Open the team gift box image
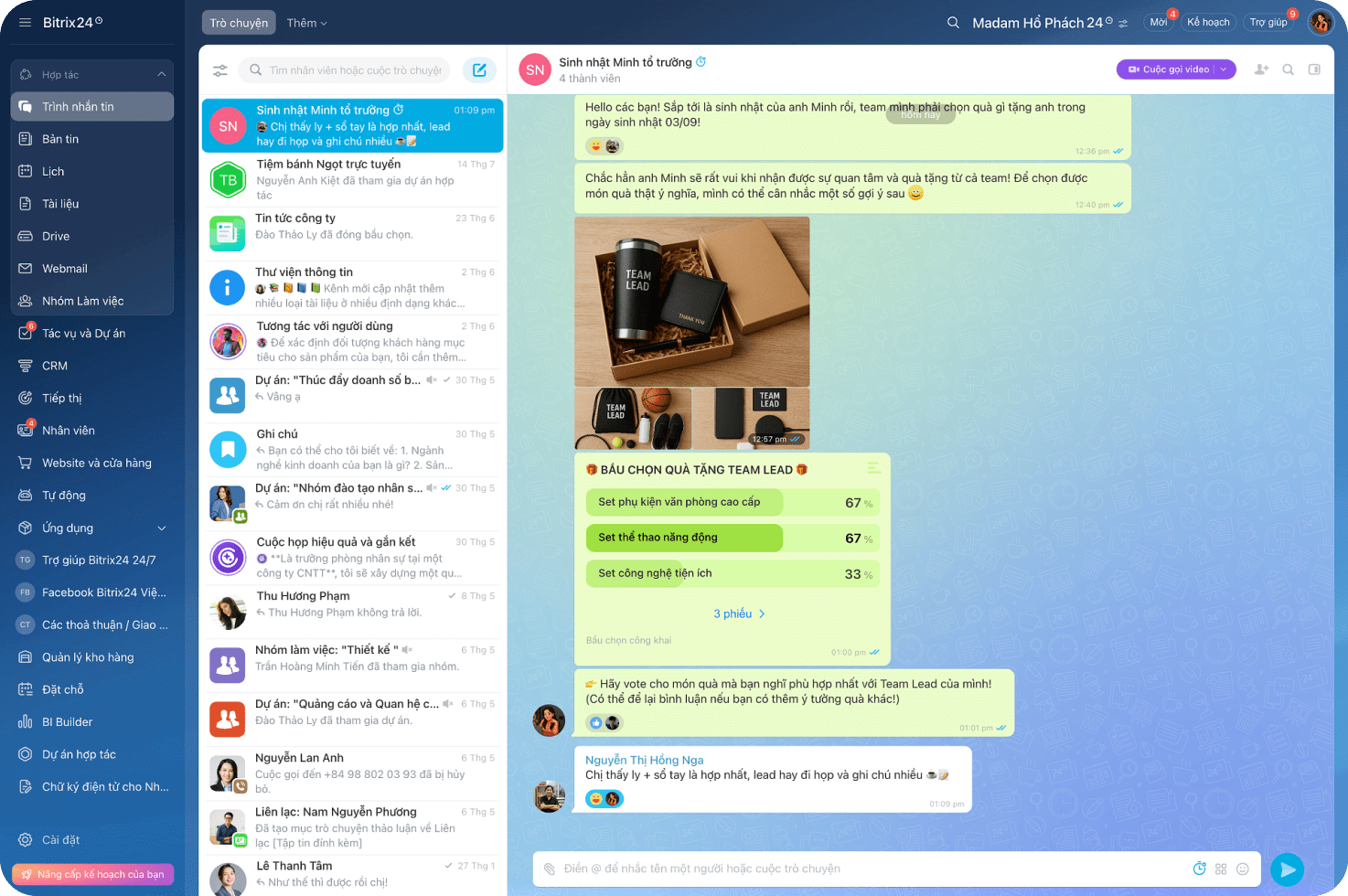This screenshot has height=896, width=1348. click(691, 300)
